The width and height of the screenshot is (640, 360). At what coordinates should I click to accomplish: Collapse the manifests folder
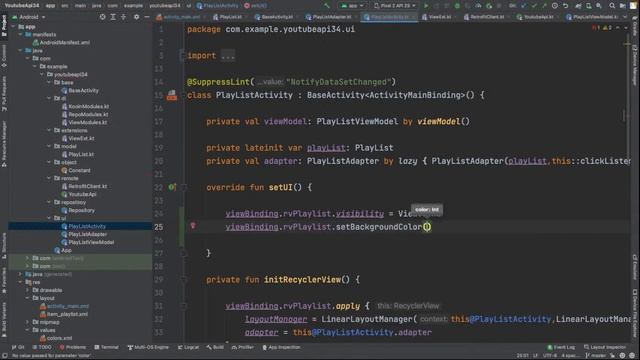(x=20, y=35)
